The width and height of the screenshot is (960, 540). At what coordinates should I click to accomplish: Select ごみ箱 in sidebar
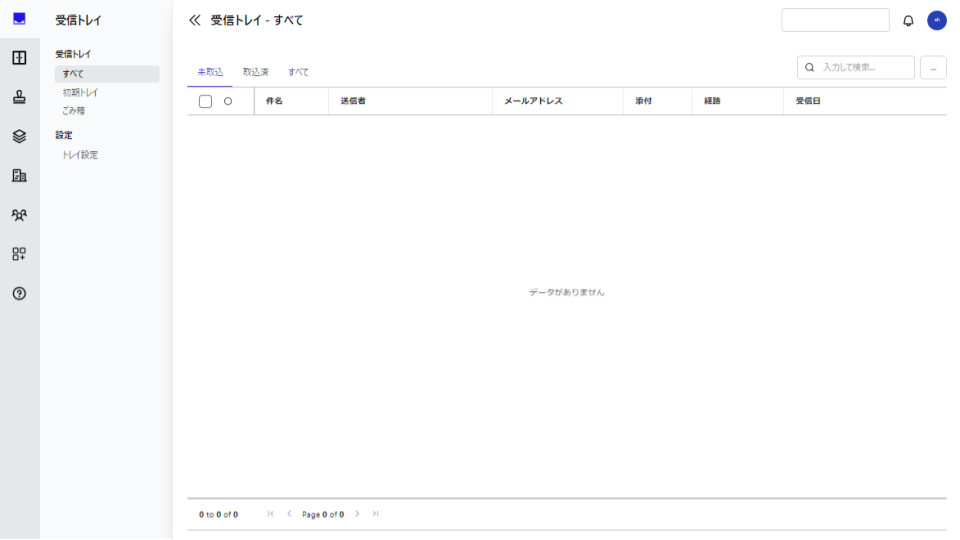[73, 111]
